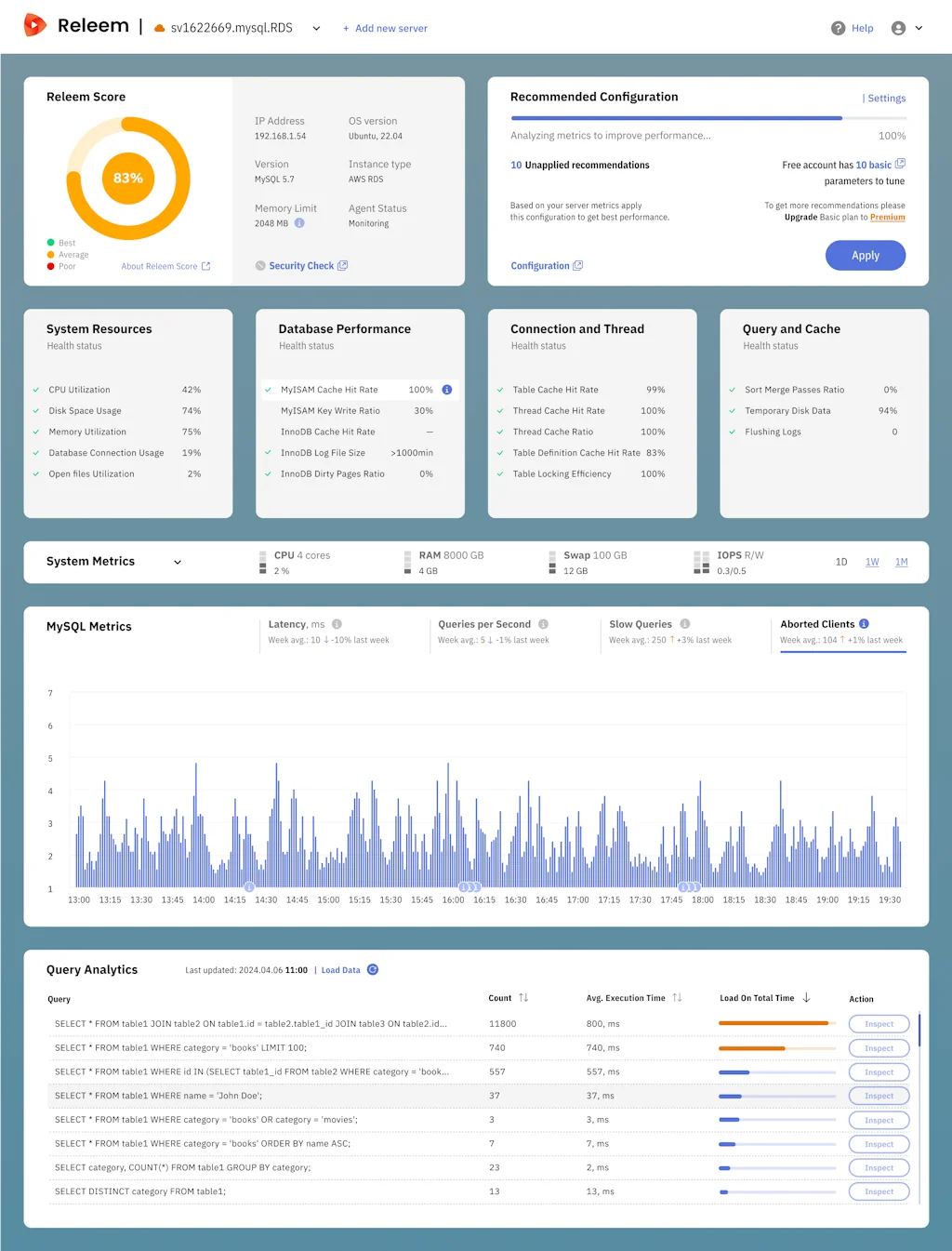This screenshot has height=1251, width=952.
Task: Open Security Check via its external link icon
Action: pyautogui.click(x=342, y=265)
